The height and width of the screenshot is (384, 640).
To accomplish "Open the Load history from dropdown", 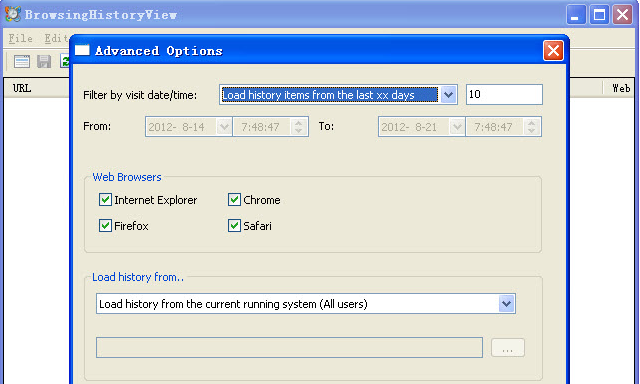I will click(506, 304).
